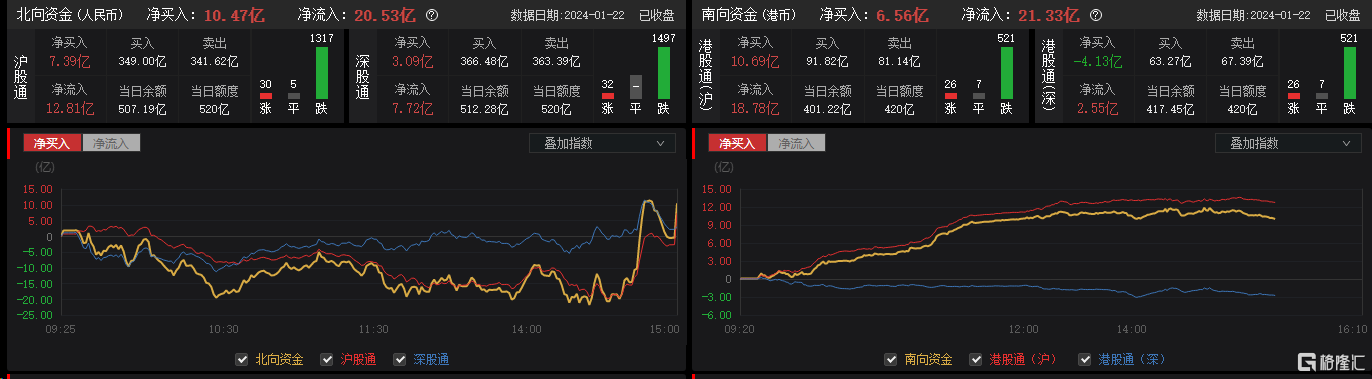Switch left chart to 净流入 tab
This screenshot has width=1372, height=379.
pos(111,143)
